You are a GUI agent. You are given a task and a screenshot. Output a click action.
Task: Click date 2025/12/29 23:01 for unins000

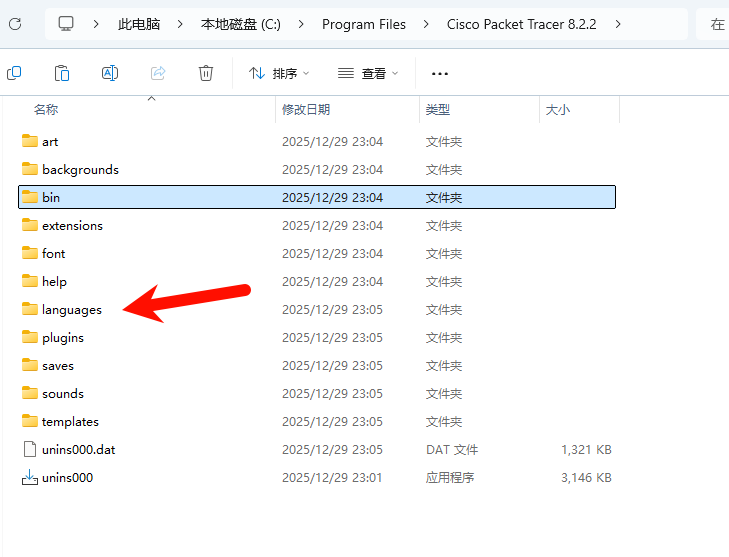click(332, 477)
